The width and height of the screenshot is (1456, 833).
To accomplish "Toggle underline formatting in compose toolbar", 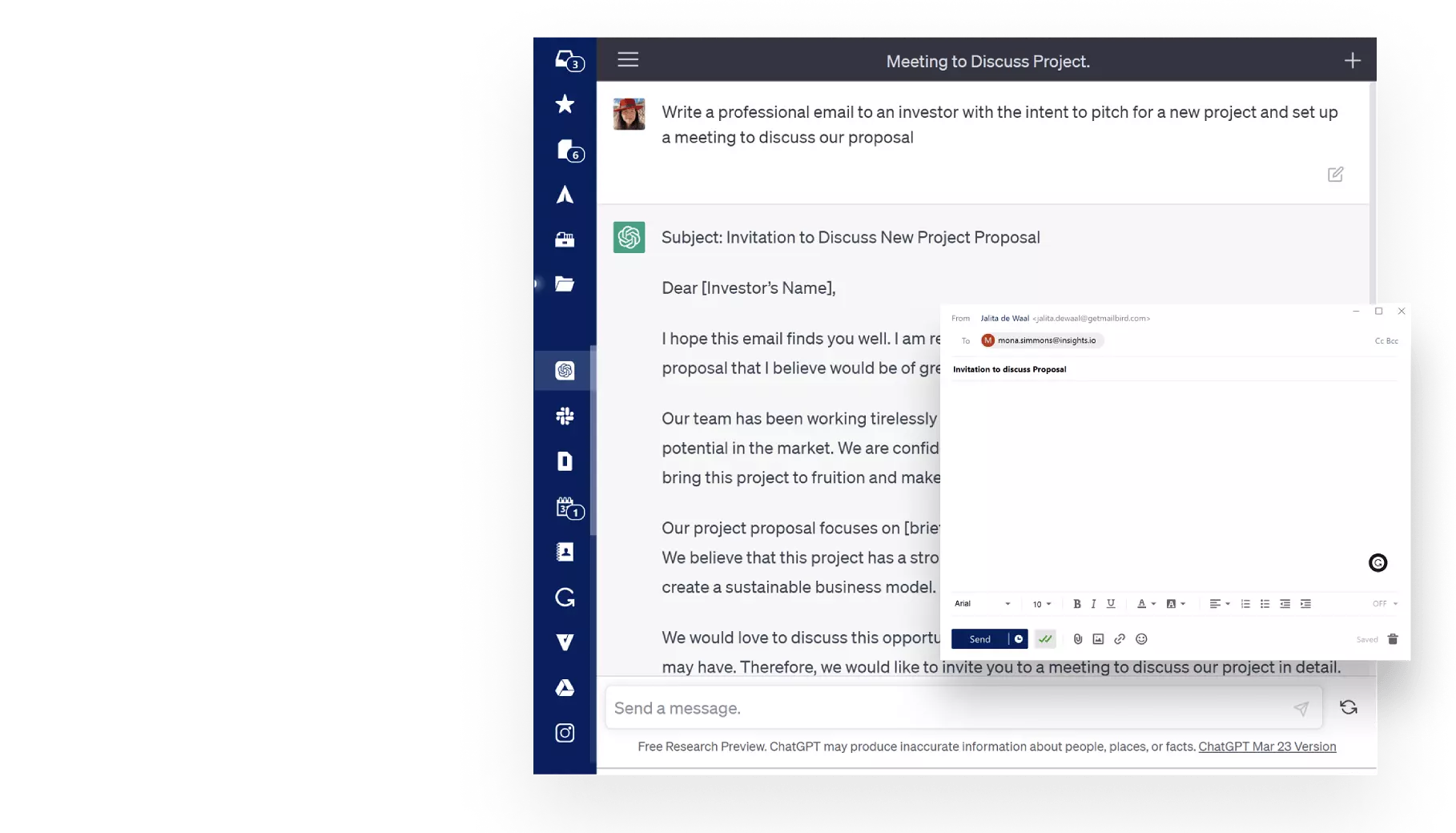I will [x=1110, y=604].
